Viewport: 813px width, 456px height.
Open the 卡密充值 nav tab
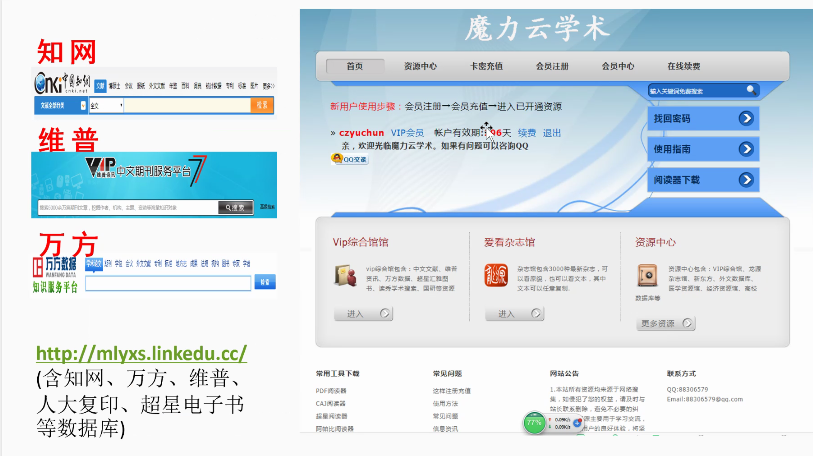[x=486, y=66]
